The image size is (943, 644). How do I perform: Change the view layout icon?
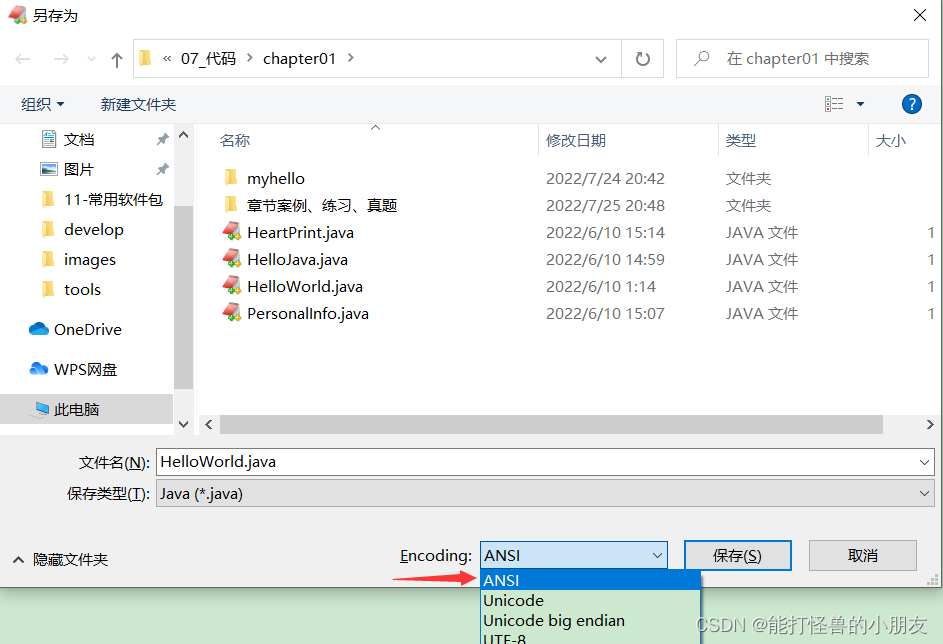click(x=834, y=104)
